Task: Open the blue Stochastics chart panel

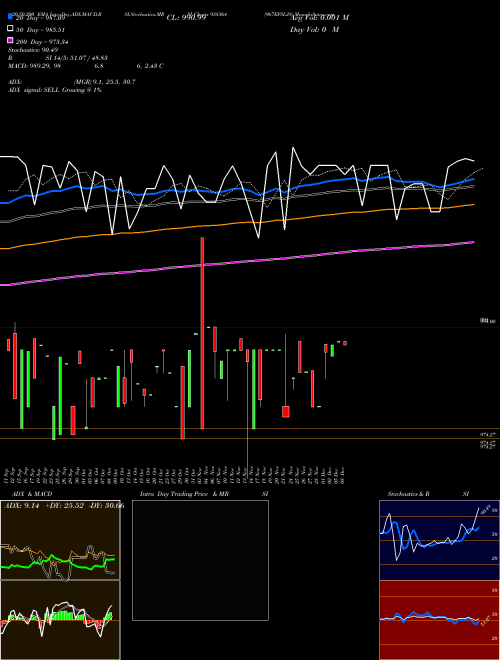Action: point(439,540)
